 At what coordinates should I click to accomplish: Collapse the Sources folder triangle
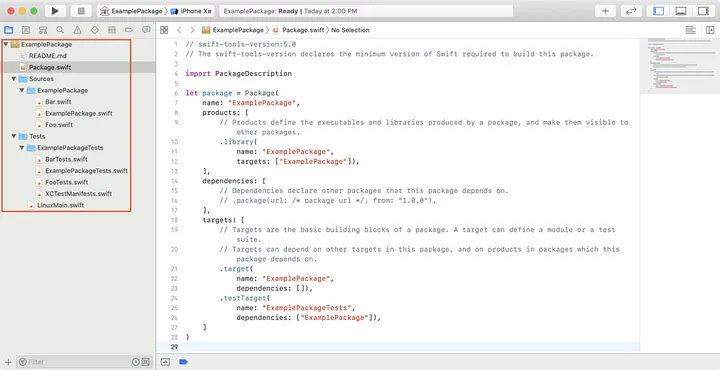click(x=14, y=79)
